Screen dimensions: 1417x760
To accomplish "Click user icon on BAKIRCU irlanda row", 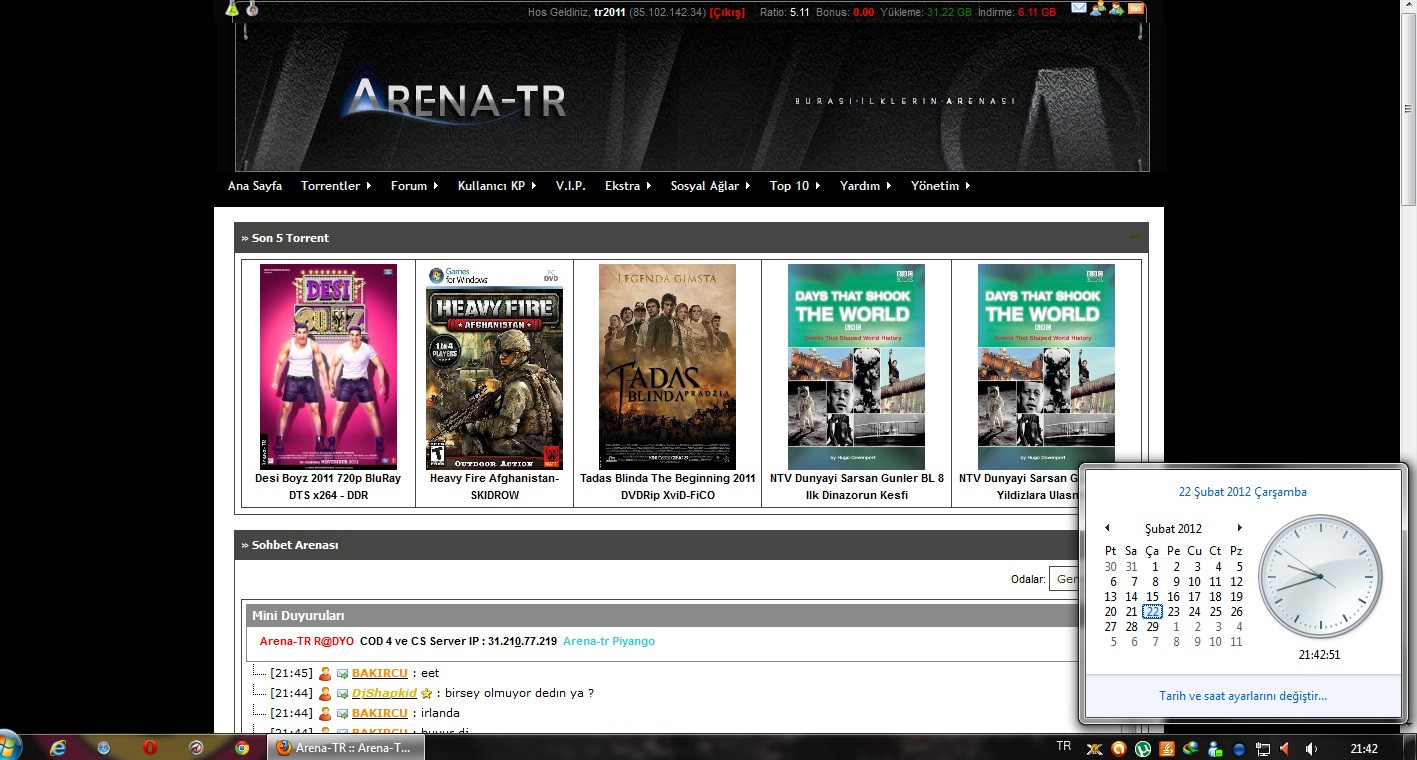I will (325, 713).
